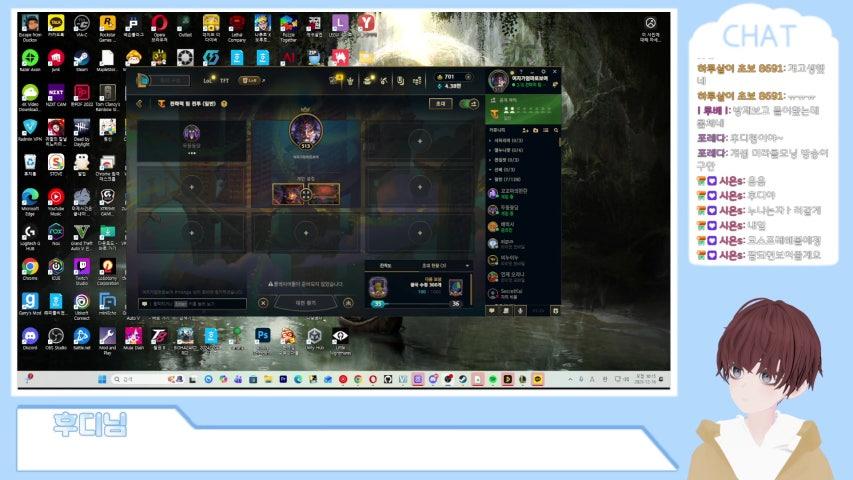Click the microphone icon in social footer
Image resolution: width=853 pixels, height=480 pixels.
(x=520, y=311)
